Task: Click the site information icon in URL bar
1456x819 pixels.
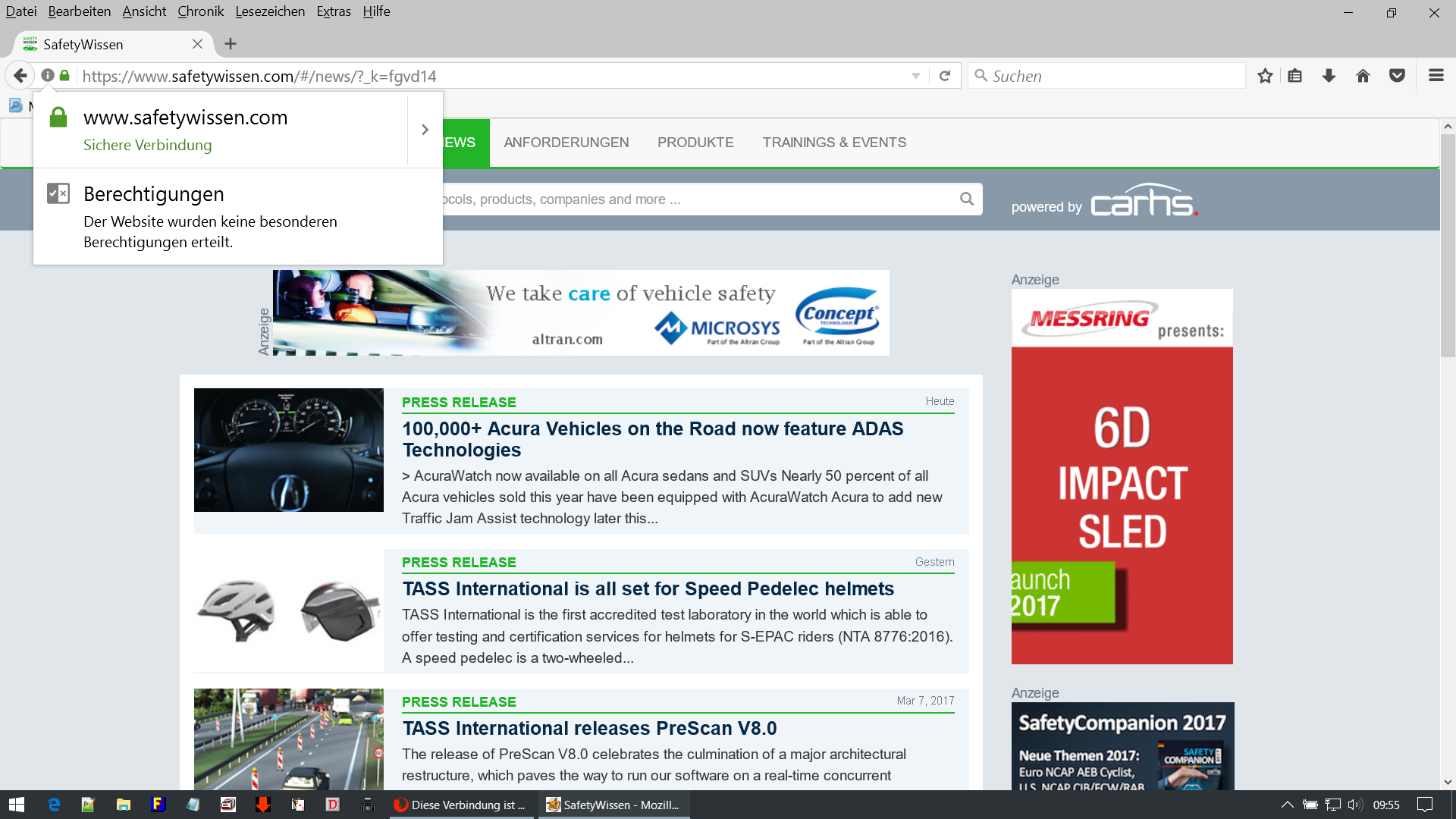Action: [48, 76]
